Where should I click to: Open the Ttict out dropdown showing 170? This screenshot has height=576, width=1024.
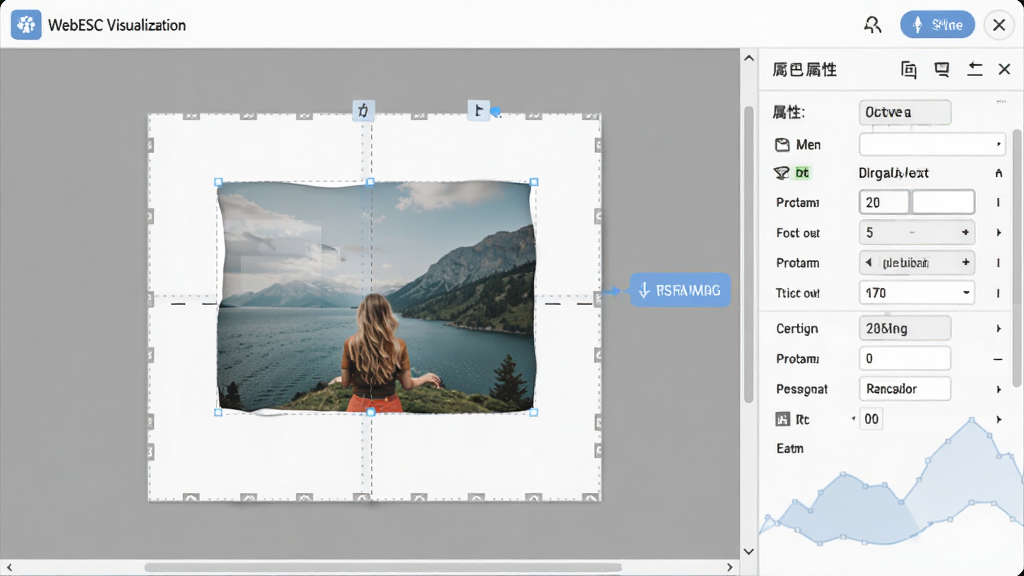(x=917, y=293)
